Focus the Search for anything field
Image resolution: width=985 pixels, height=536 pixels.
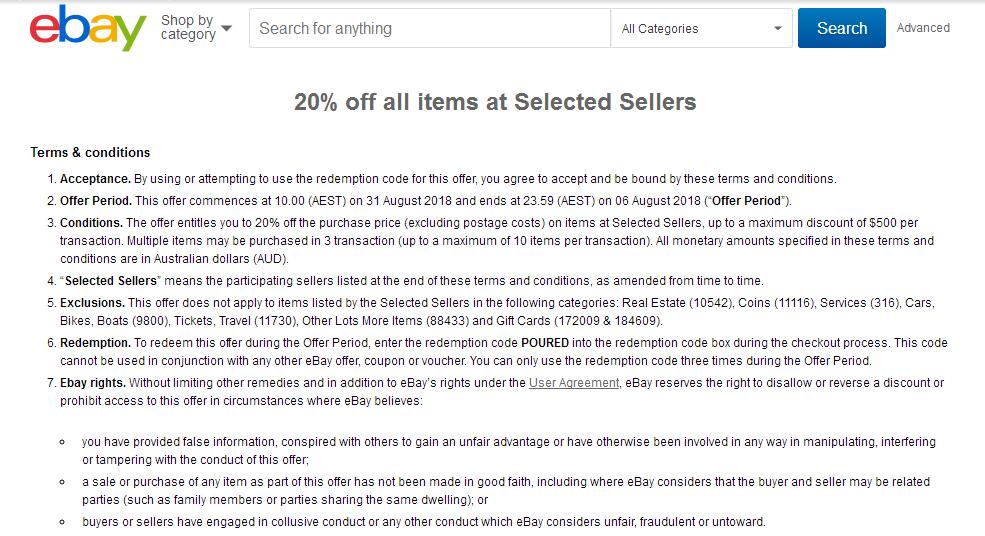(430, 28)
